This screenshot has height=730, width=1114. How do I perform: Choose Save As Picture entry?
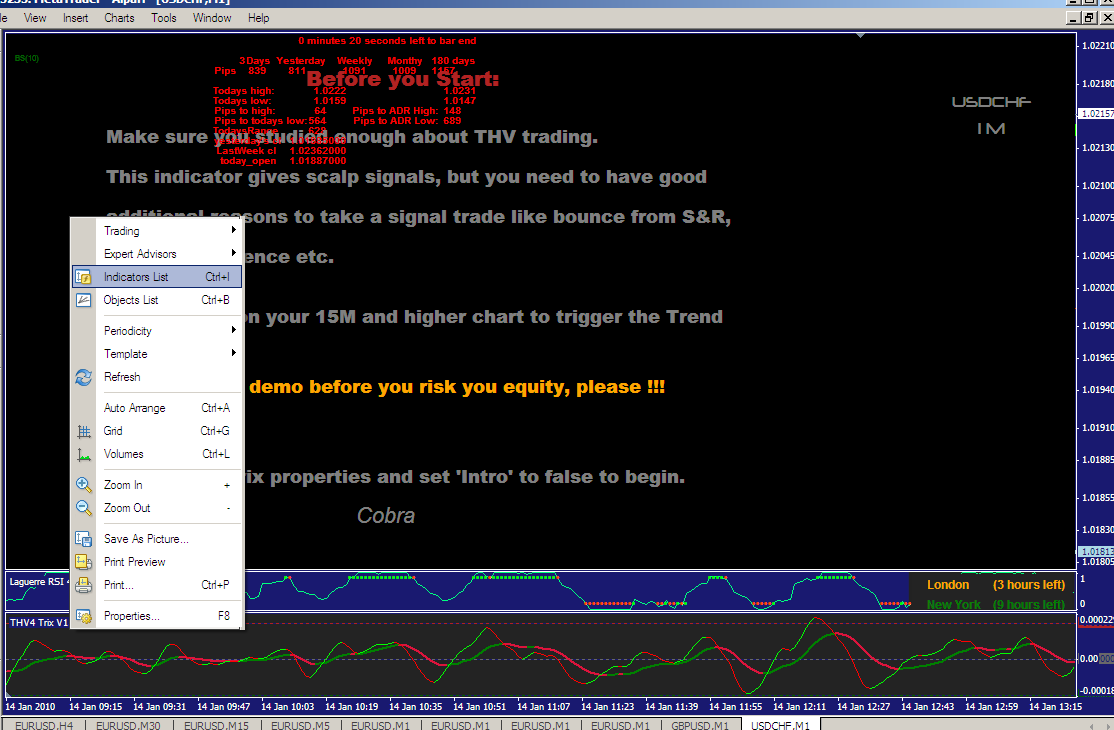[x=156, y=539]
